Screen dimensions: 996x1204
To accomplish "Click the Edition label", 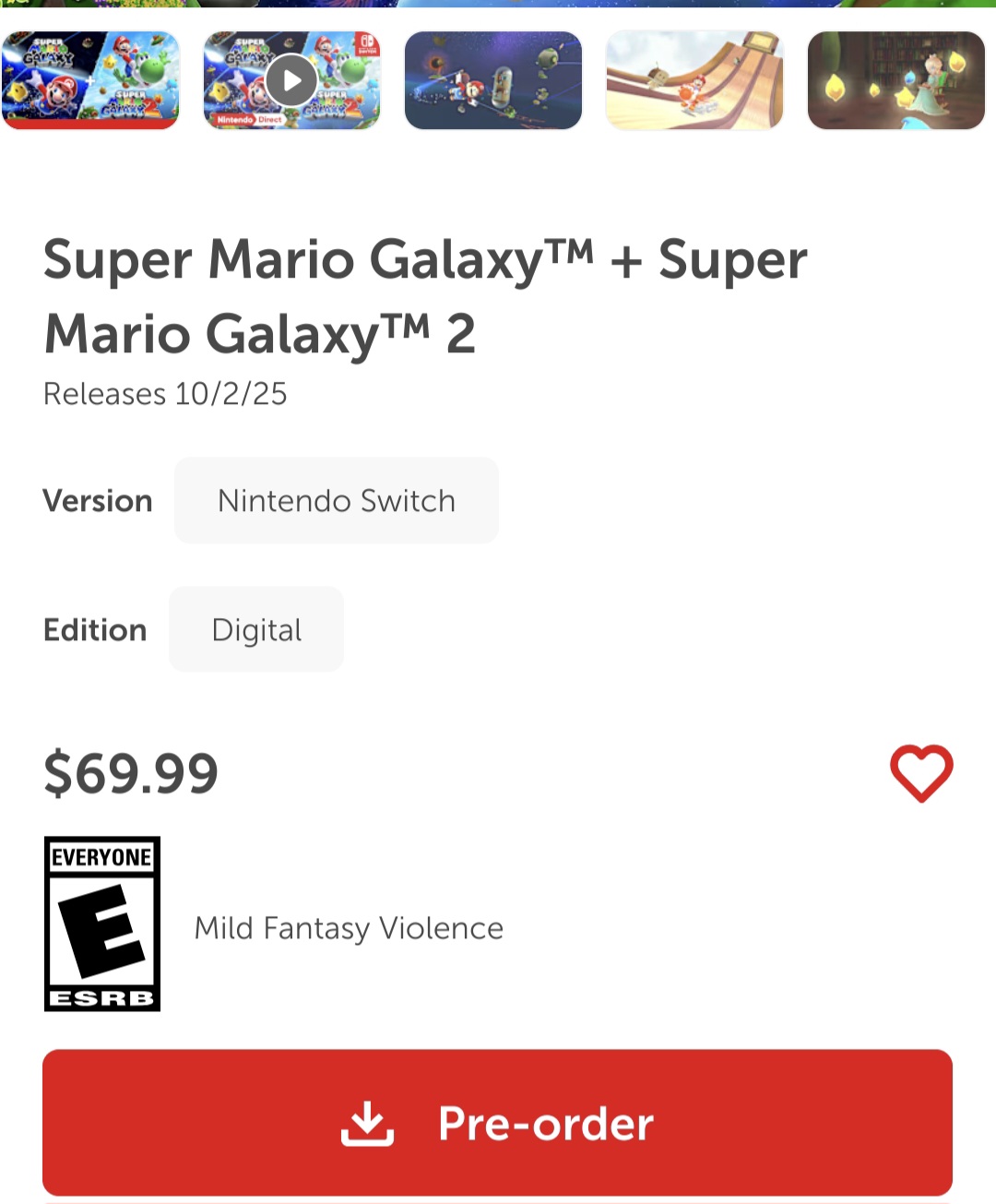I will pyautogui.click(x=95, y=630).
